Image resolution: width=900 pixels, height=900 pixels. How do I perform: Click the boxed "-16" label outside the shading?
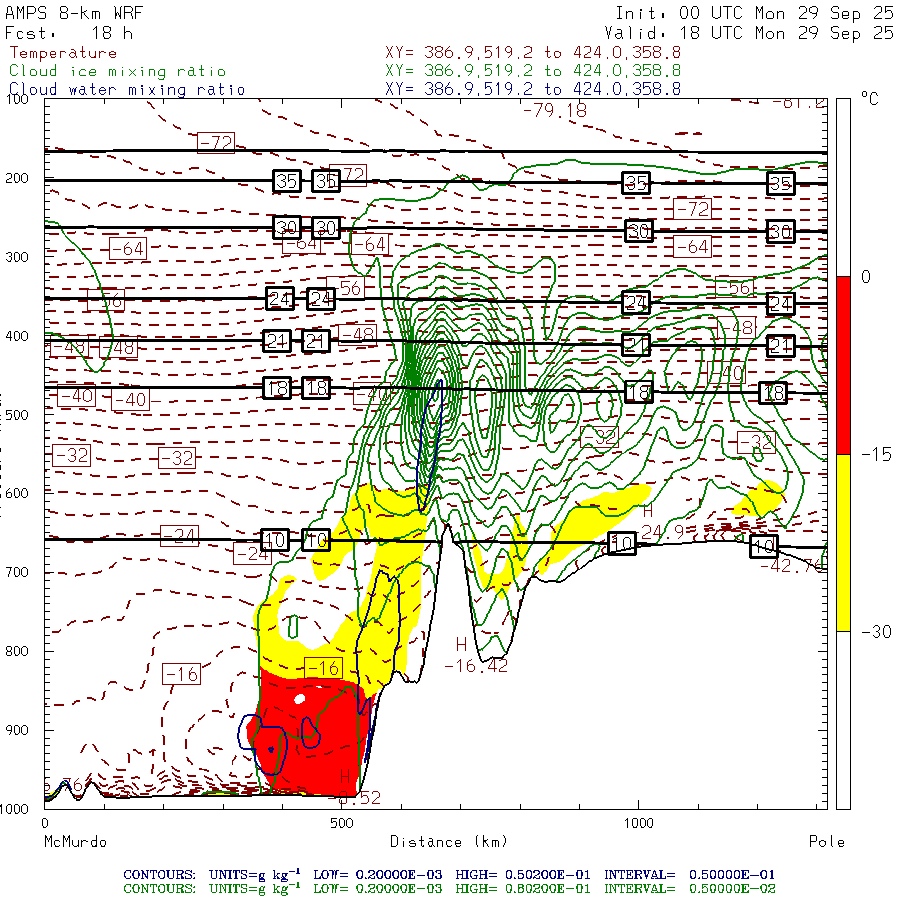[181, 674]
